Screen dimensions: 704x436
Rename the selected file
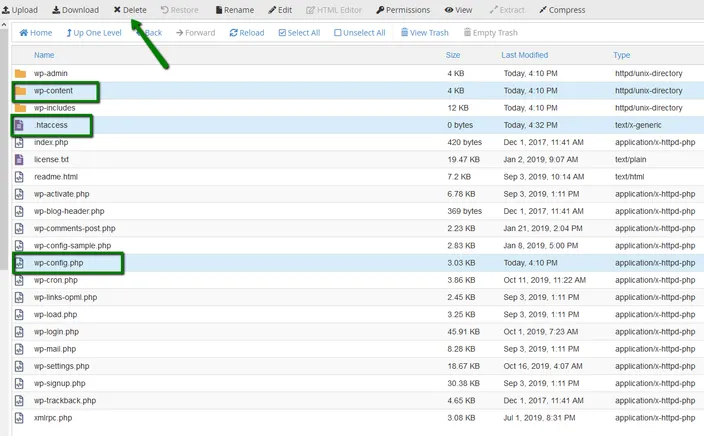[x=234, y=10]
